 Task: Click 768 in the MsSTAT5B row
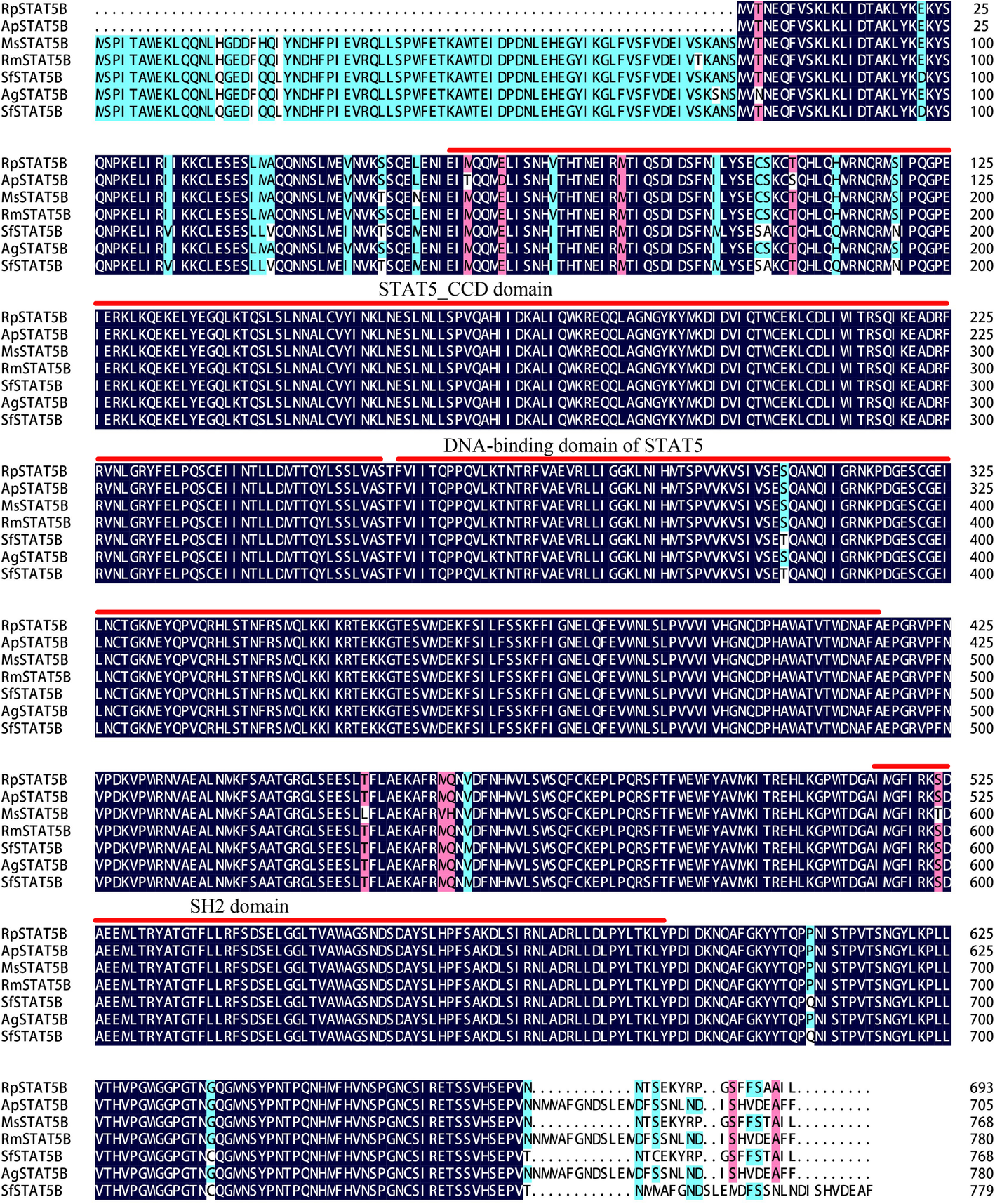[x=982, y=1123]
